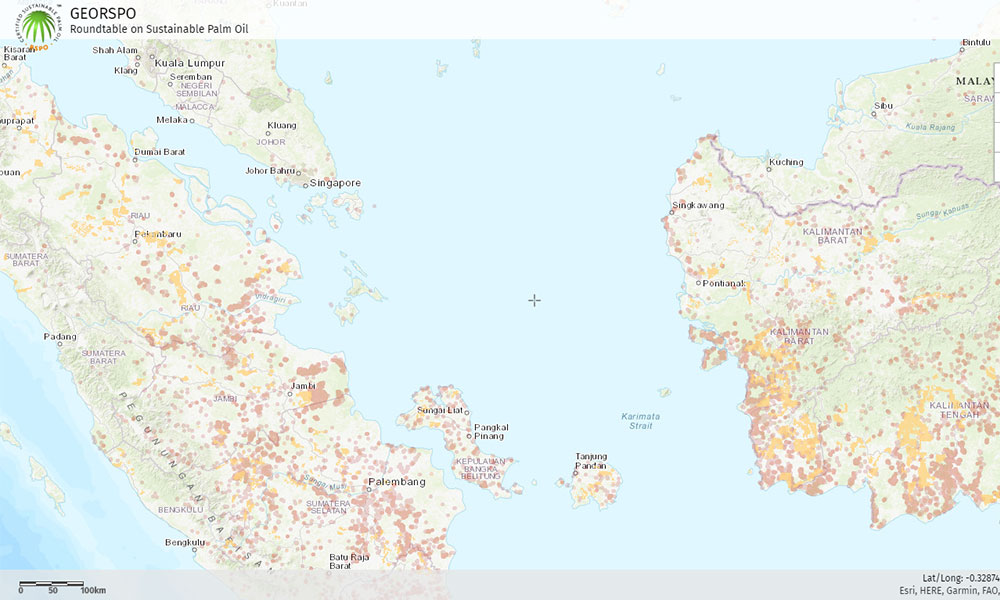
Task: Click the Seremban town label
Action: coord(191,77)
